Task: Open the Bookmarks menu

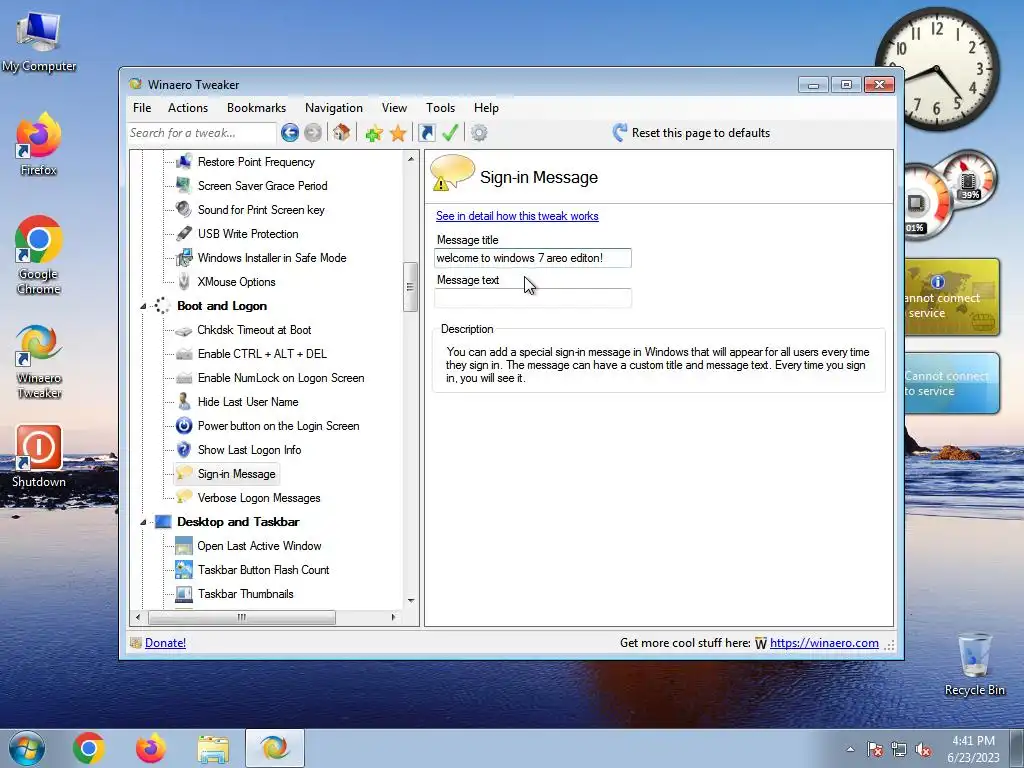Action: [x=256, y=108]
